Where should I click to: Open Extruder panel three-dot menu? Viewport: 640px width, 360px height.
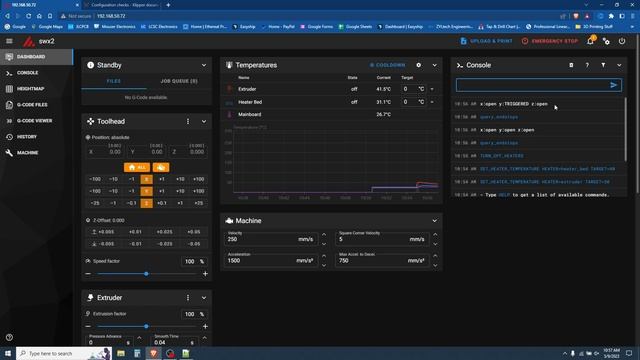click(188, 298)
